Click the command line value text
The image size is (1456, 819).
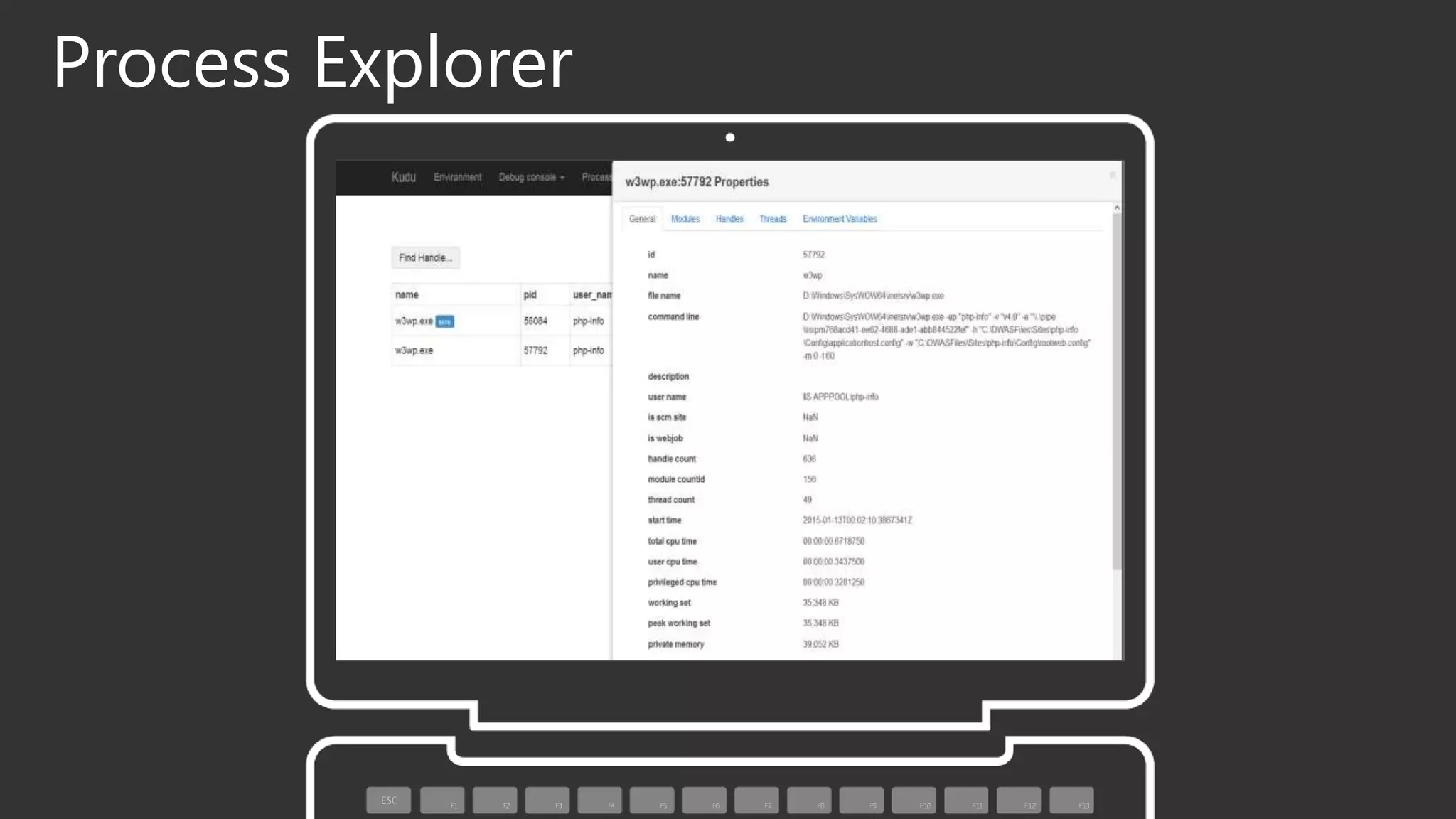pyautogui.click(x=946, y=336)
